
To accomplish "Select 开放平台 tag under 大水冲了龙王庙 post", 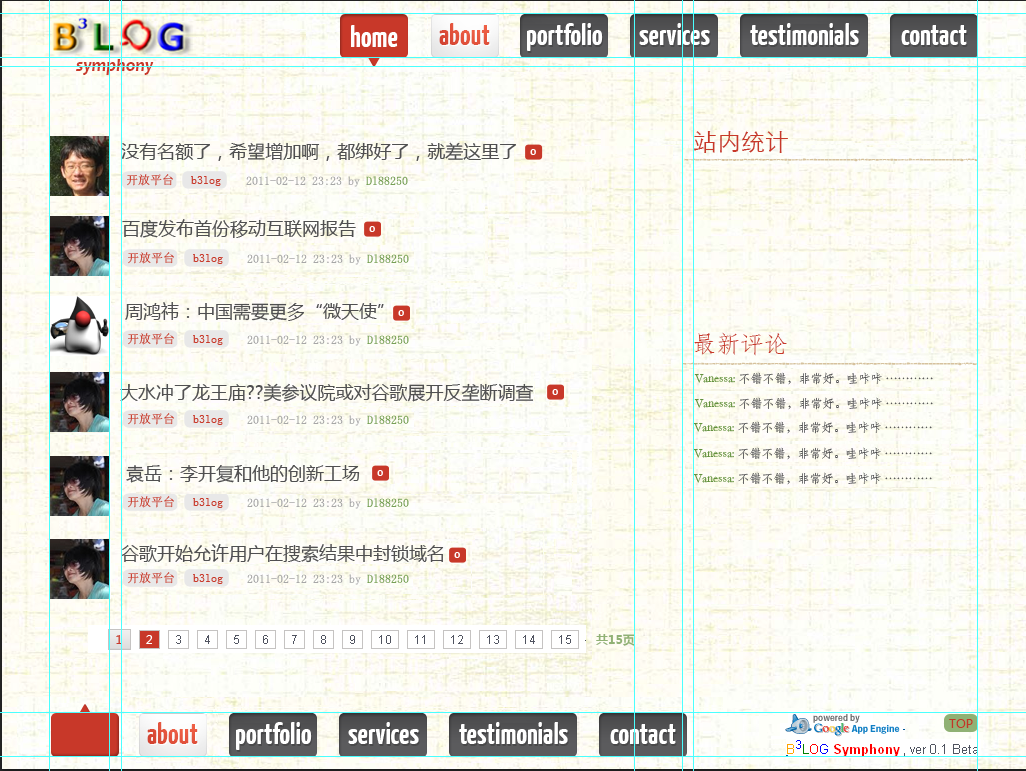I will [x=150, y=419].
